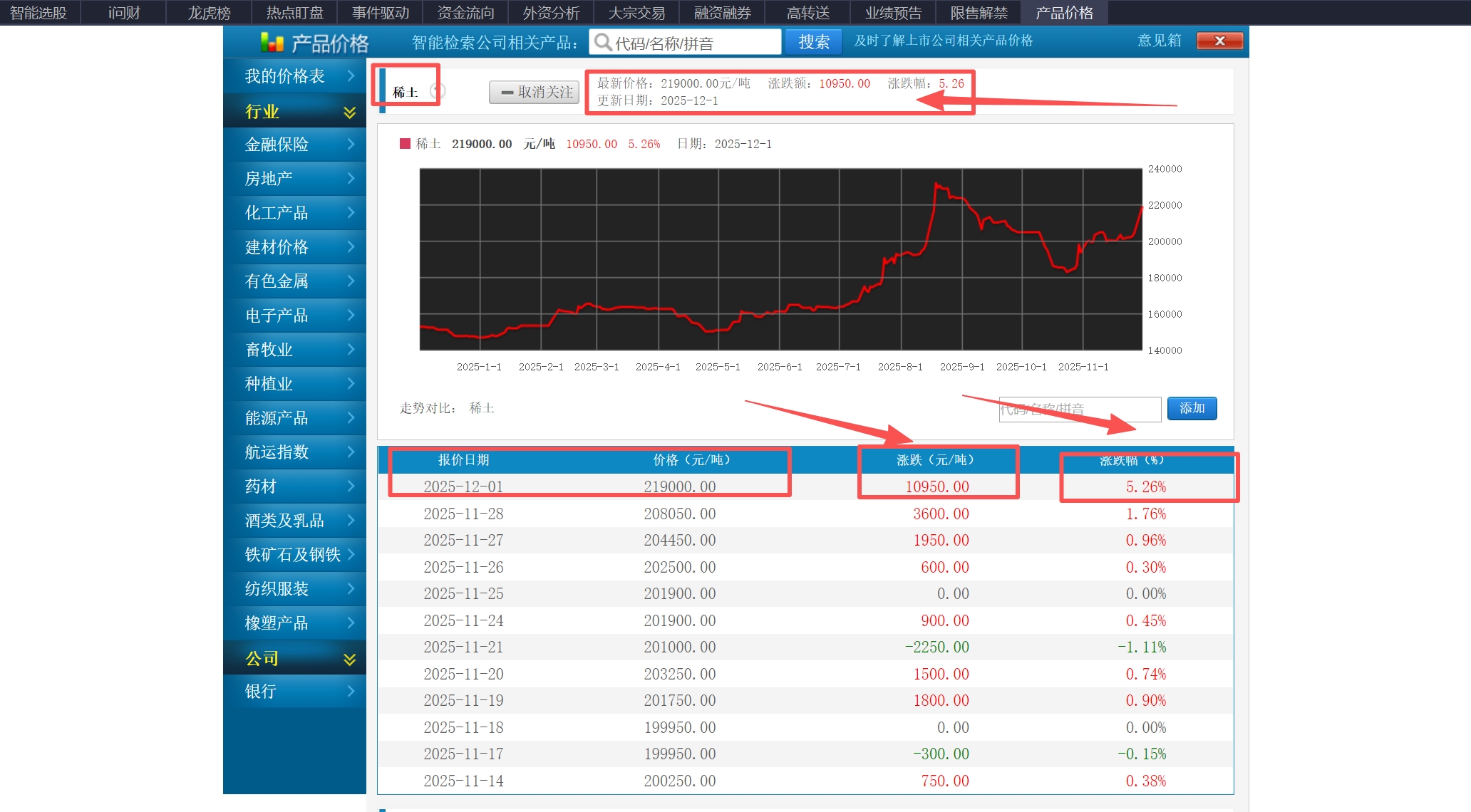
Task: Open the 铁矿石及钢铁 category
Action: click(x=293, y=554)
